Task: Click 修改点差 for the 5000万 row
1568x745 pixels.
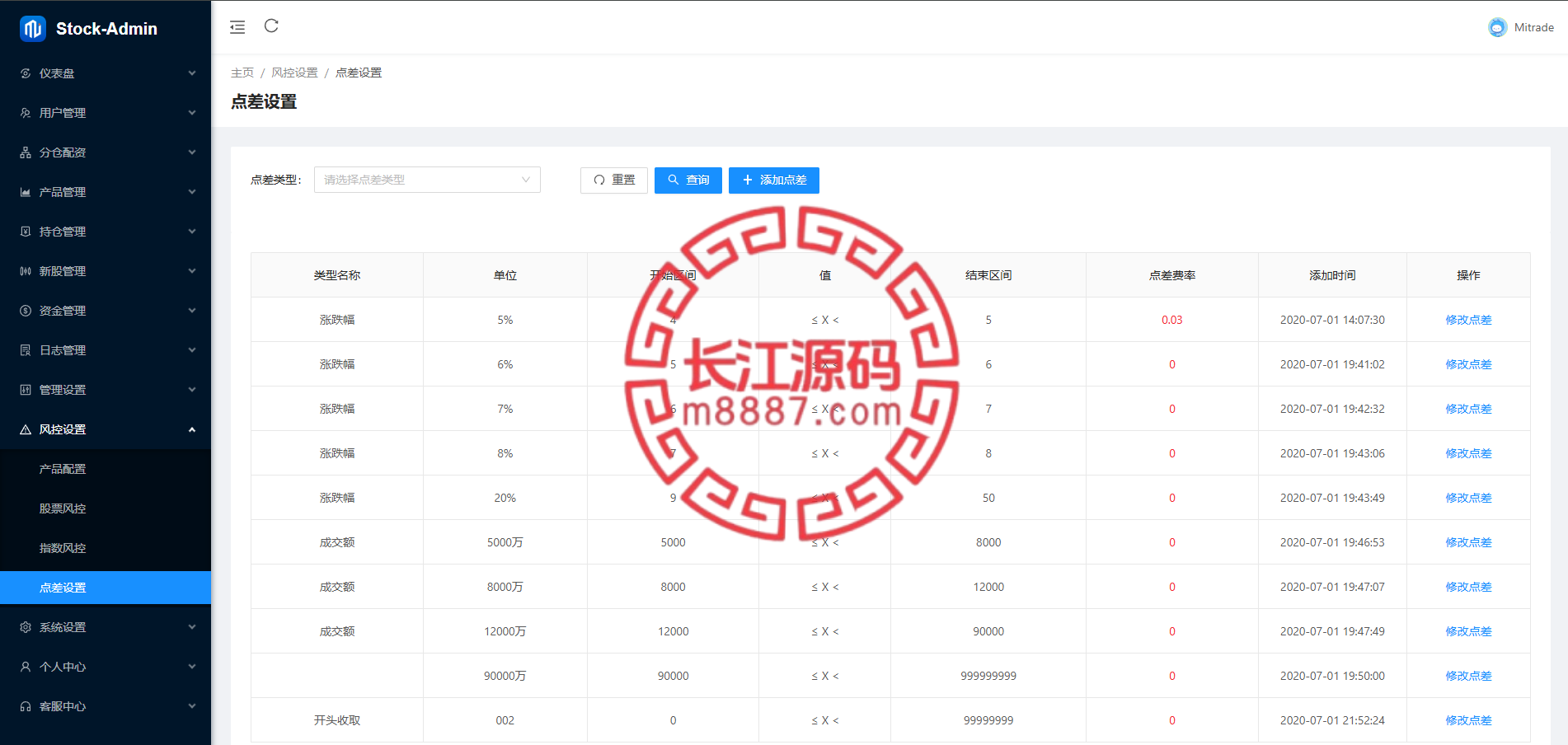Action: 1468,542
